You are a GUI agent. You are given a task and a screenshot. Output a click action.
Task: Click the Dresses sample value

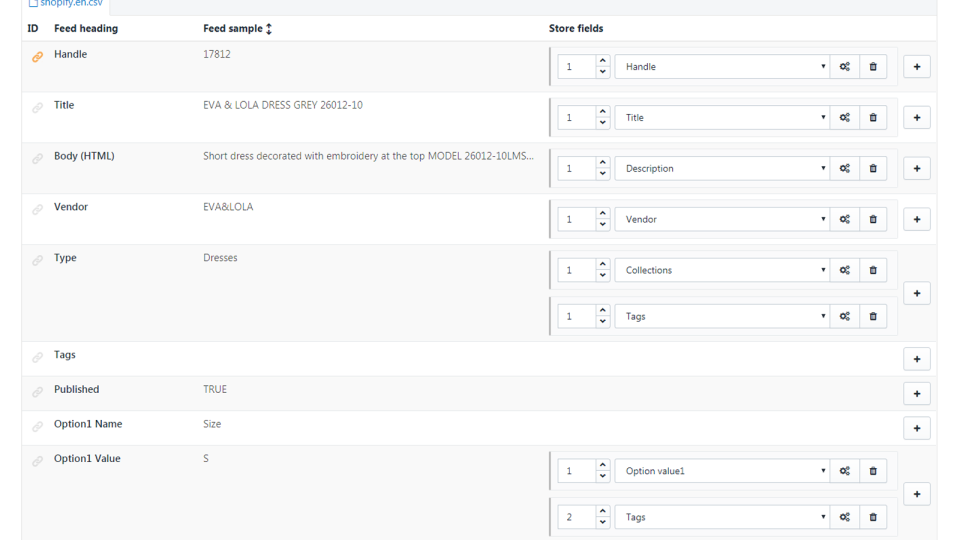pos(220,258)
